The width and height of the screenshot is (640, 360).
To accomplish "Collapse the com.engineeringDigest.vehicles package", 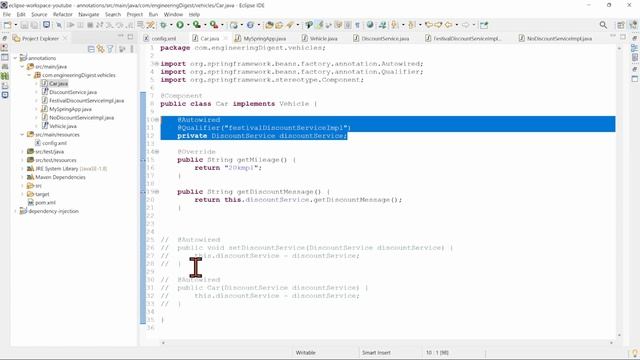I will click(29, 75).
